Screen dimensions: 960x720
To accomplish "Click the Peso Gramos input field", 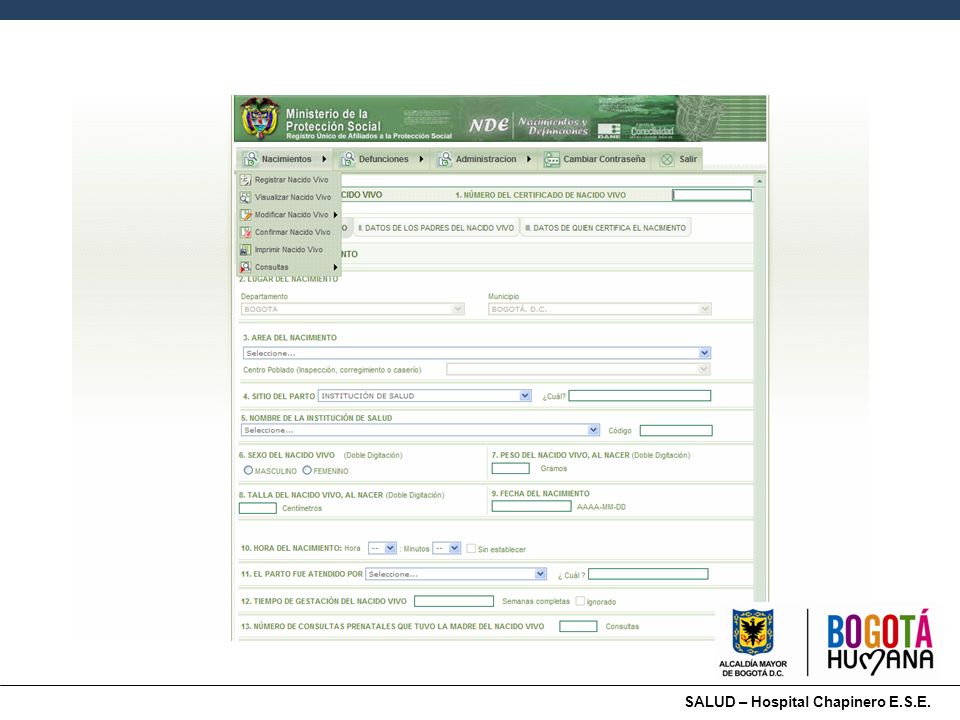I will (x=511, y=468).
